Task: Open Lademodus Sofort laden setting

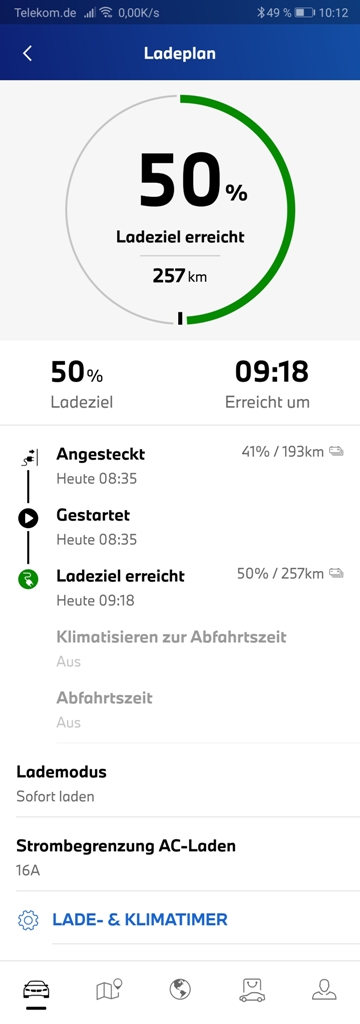Action: click(x=180, y=782)
